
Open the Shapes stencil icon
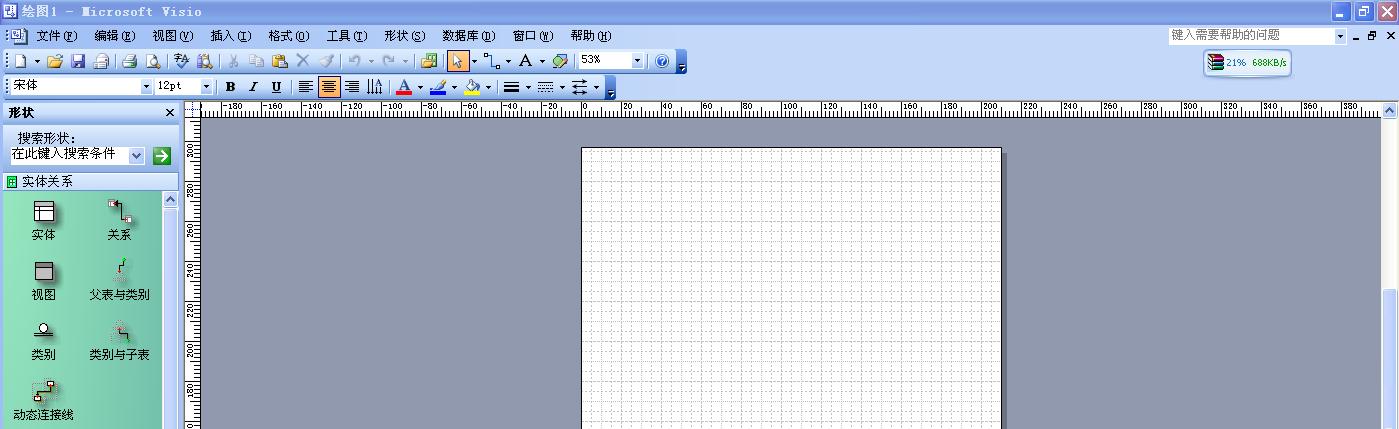(429, 61)
